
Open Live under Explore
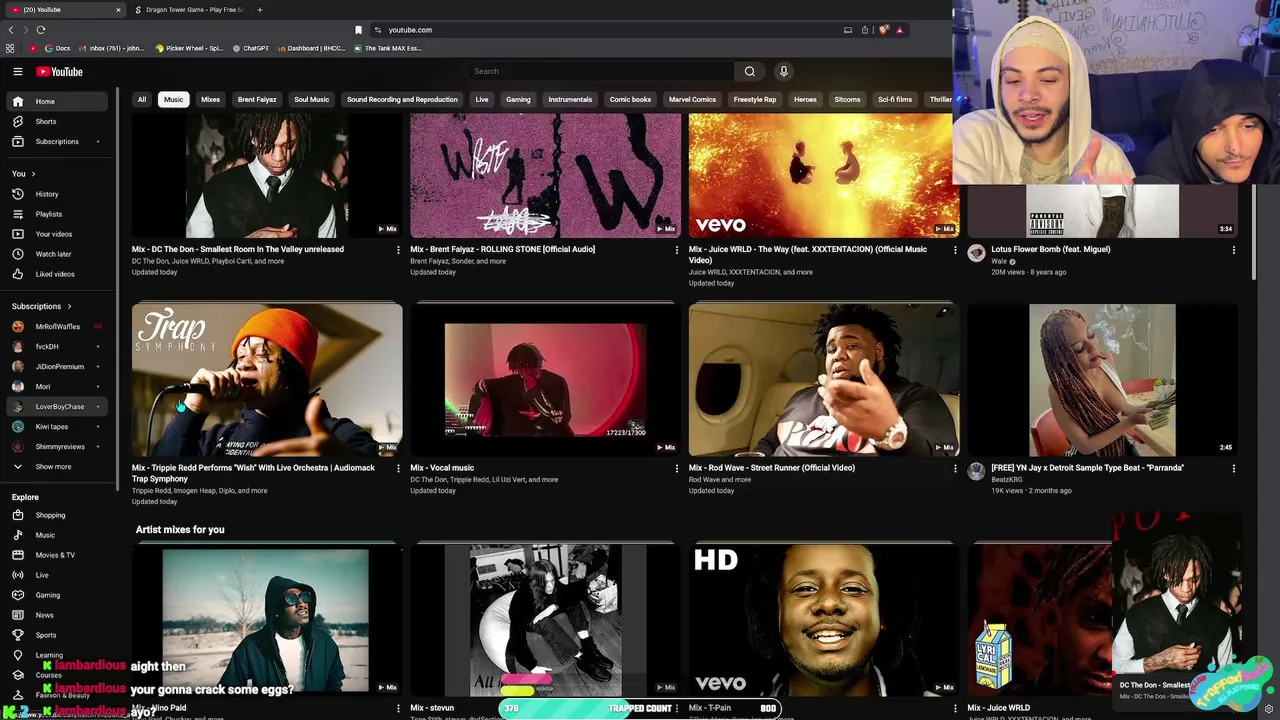[x=57, y=575]
